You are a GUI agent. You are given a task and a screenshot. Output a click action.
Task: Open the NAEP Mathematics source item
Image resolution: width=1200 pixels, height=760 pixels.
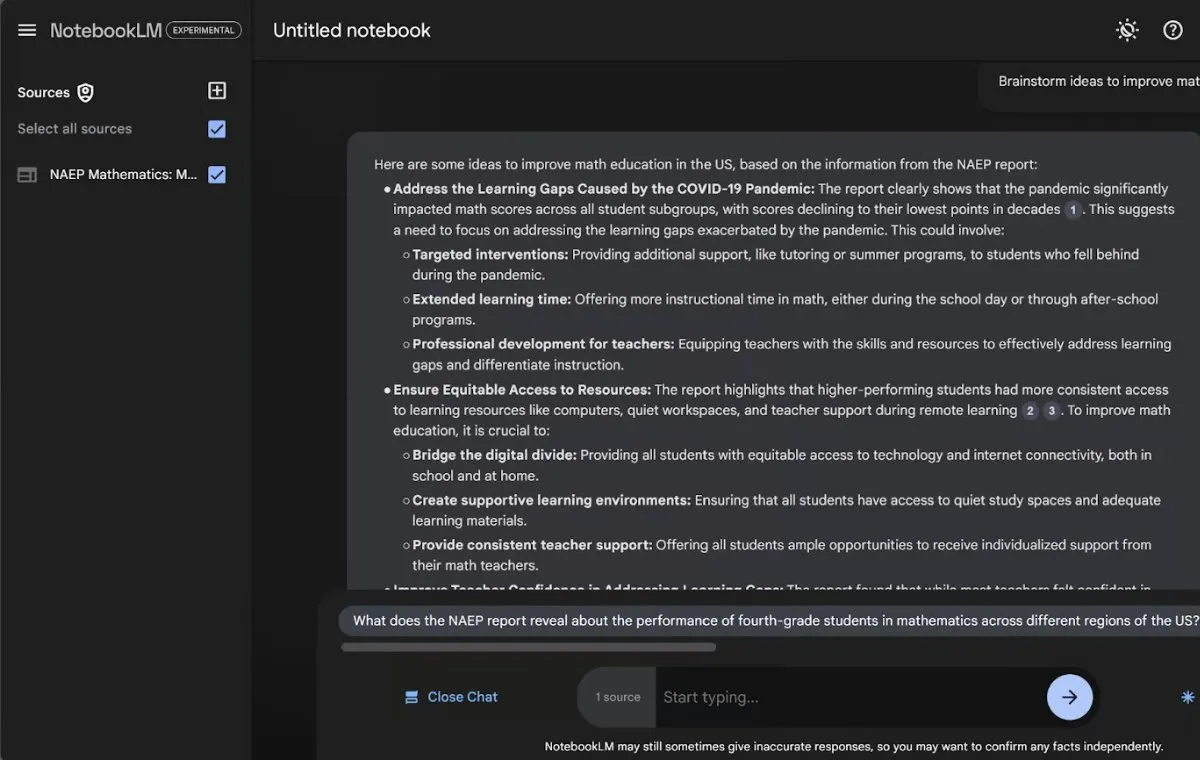[x=123, y=175]
